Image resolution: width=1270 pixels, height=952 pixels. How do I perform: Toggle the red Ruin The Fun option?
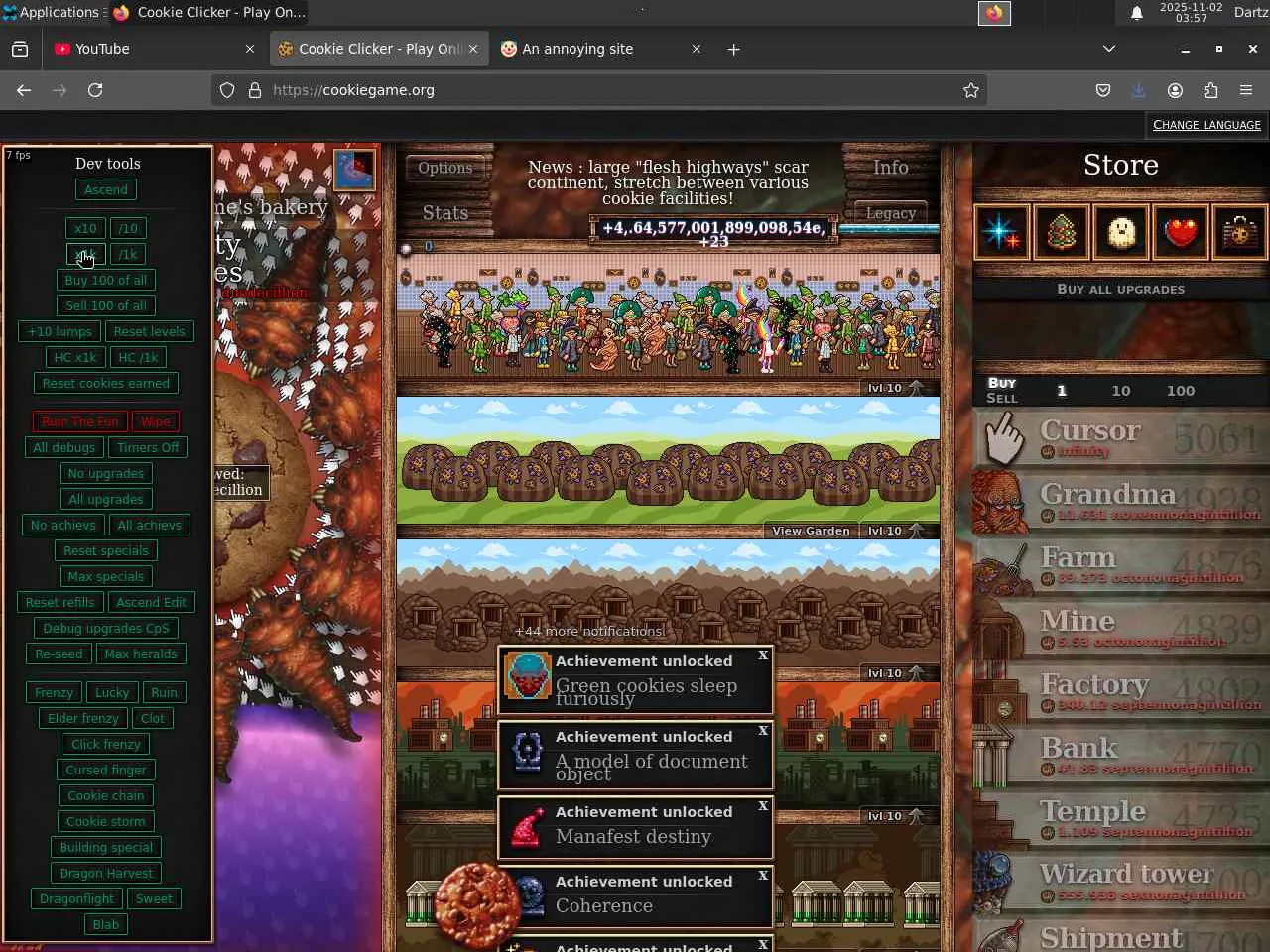point(80,421)
